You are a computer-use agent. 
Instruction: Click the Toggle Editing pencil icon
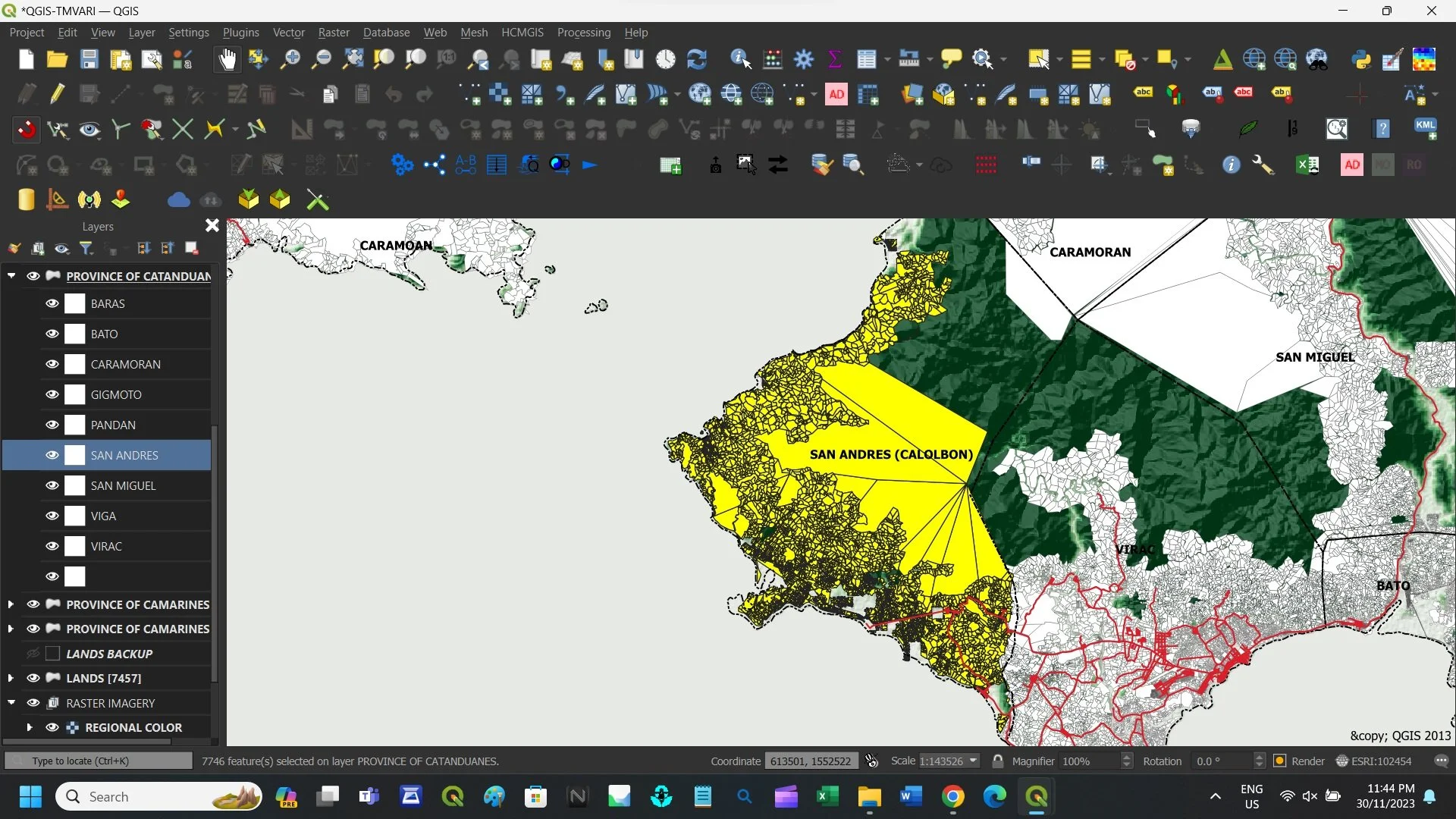point(58,94)
